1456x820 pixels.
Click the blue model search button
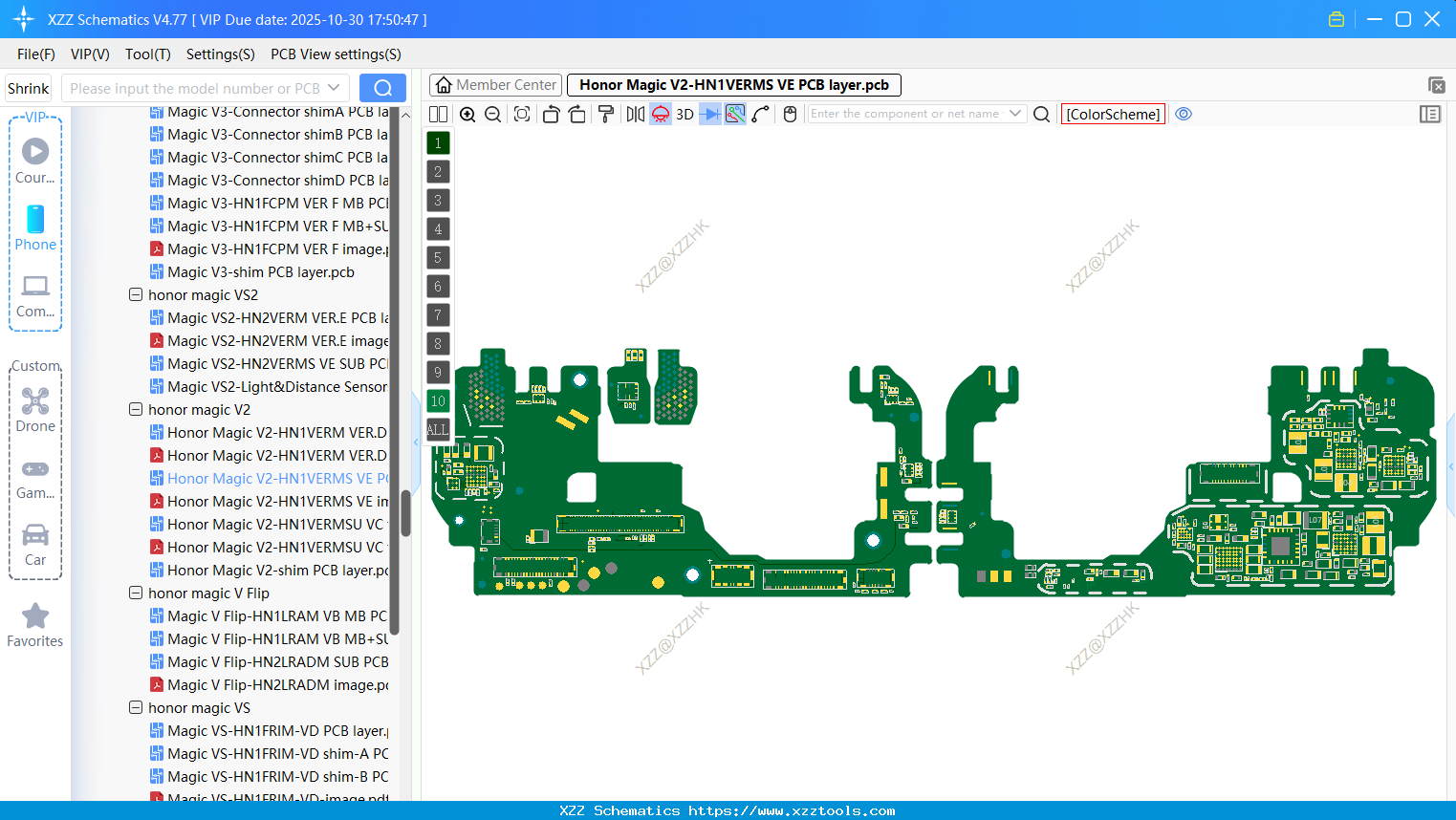coord(382,88)
